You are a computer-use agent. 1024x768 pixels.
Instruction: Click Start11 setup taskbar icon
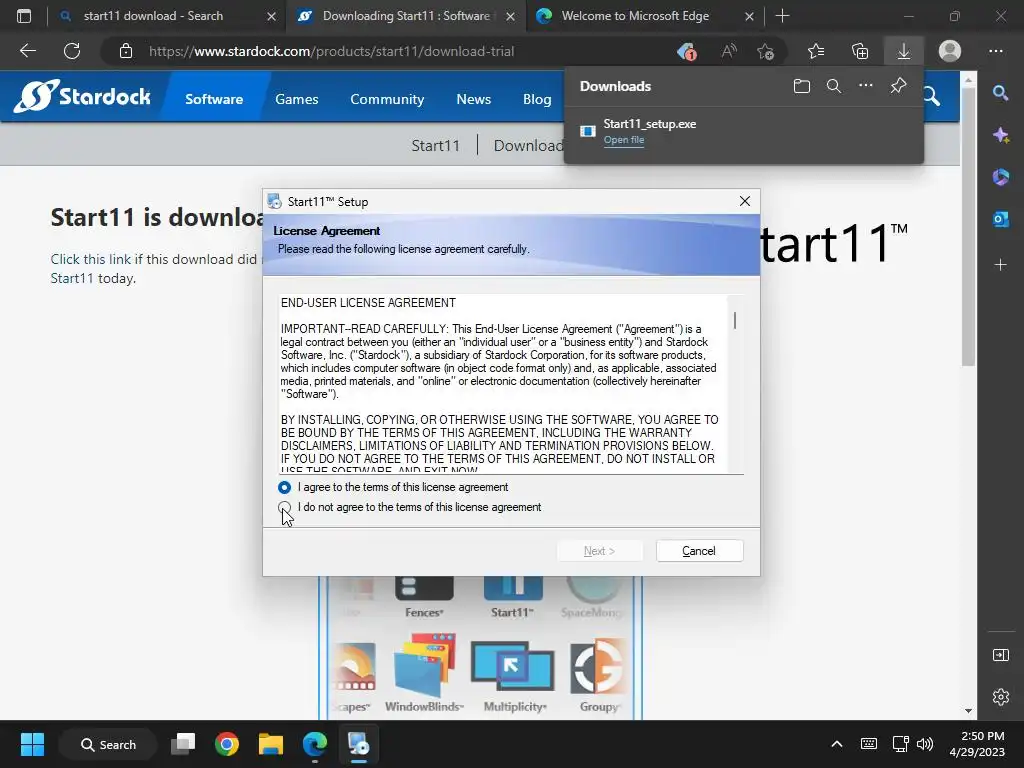pos(359,744)
